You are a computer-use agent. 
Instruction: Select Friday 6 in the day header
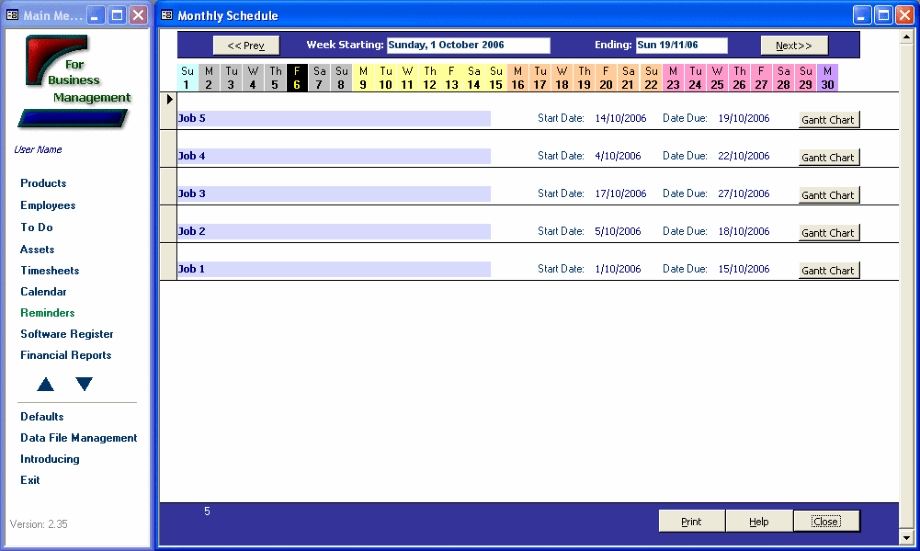coord(296,78)
